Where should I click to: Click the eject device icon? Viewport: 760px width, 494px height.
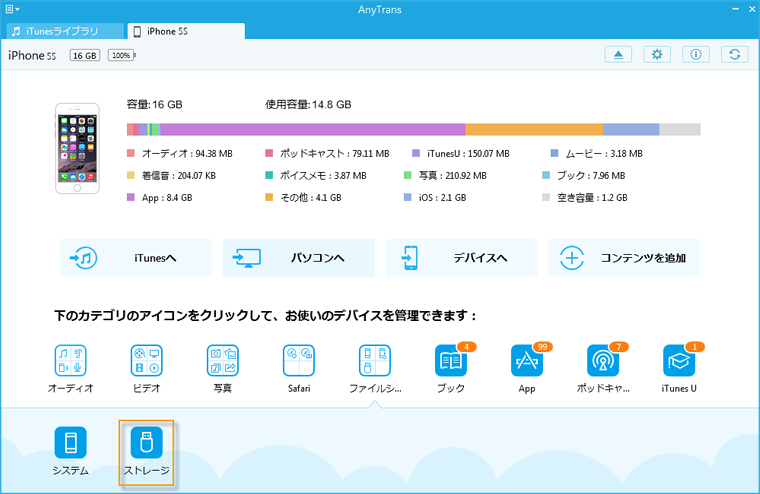tap(618, 55)
